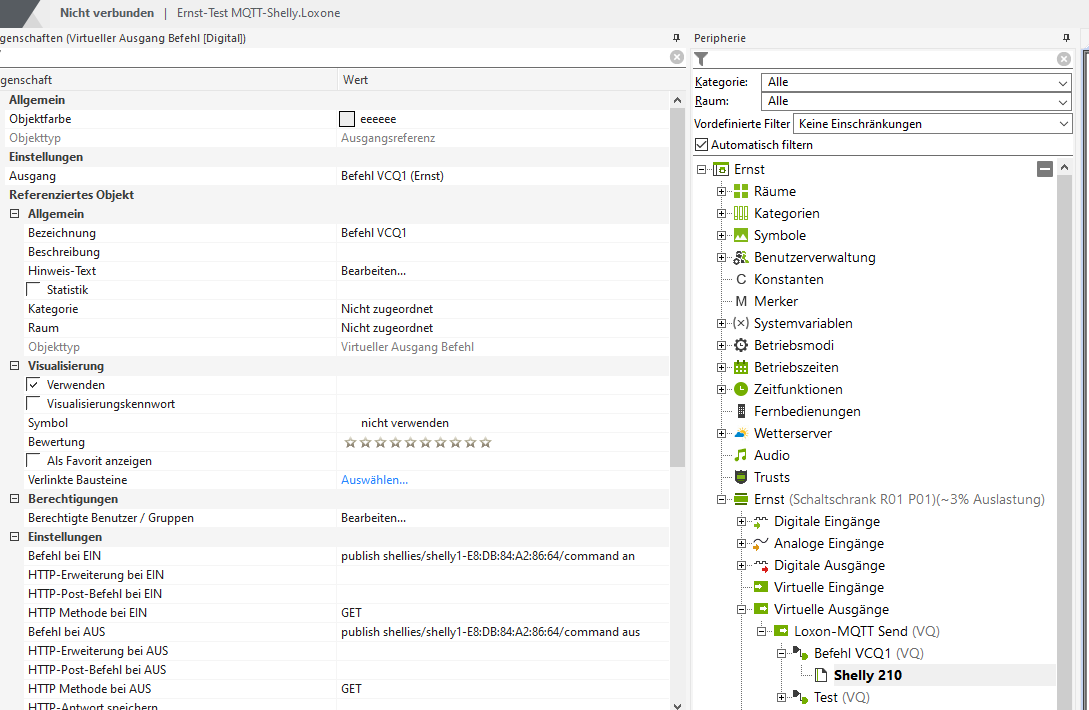Click the Trusts shield icon
This screenshot has height=710, width=1089.
pos(741,477)
